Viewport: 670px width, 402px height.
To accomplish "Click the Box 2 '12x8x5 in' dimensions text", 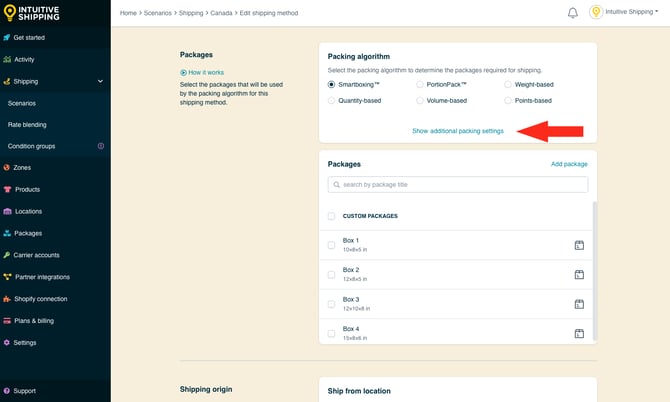I will point(355,279).
